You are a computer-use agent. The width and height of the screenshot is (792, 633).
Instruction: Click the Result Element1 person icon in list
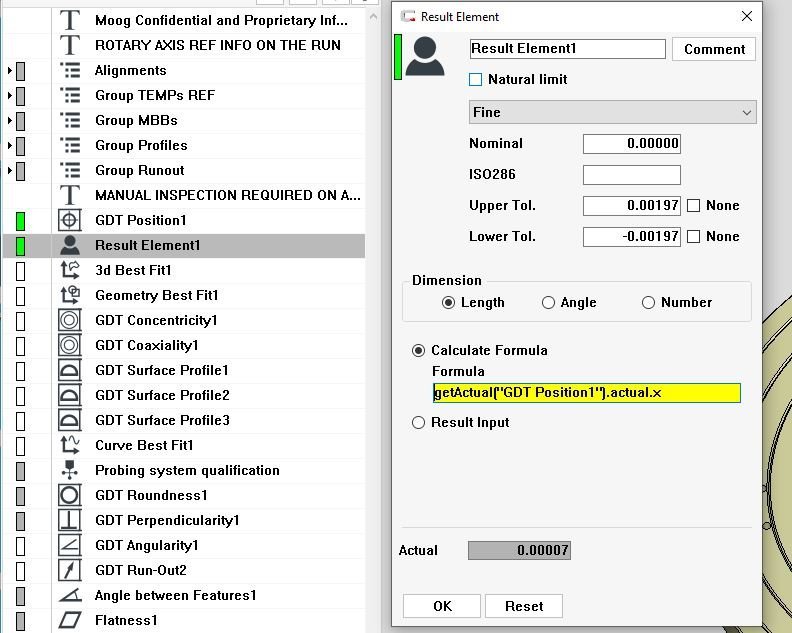(x=70, y=245)
